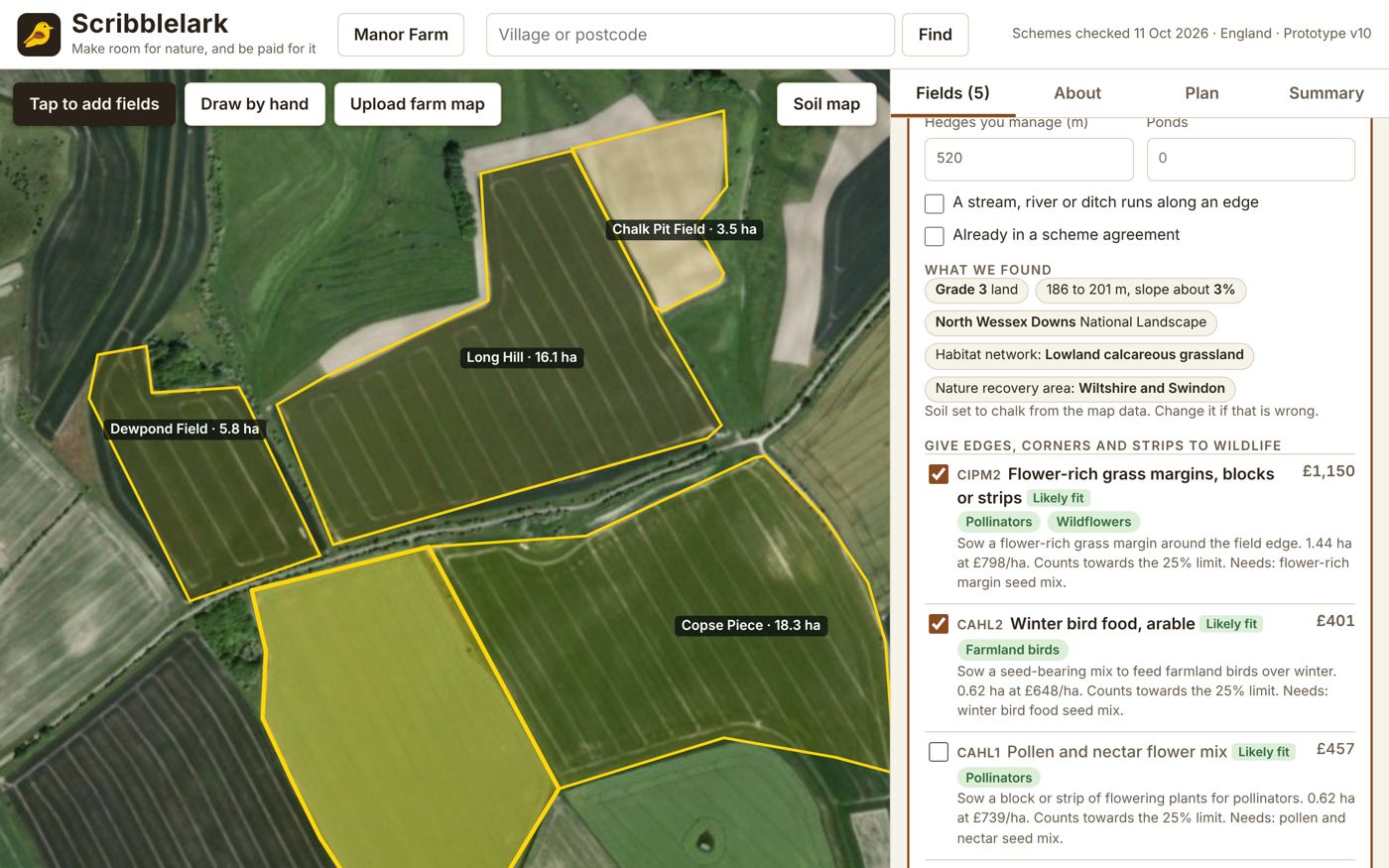Choose Draw by hand mode
This screenshot has width=1389, height=868.
pyautogui.click(x=255, y=104)
